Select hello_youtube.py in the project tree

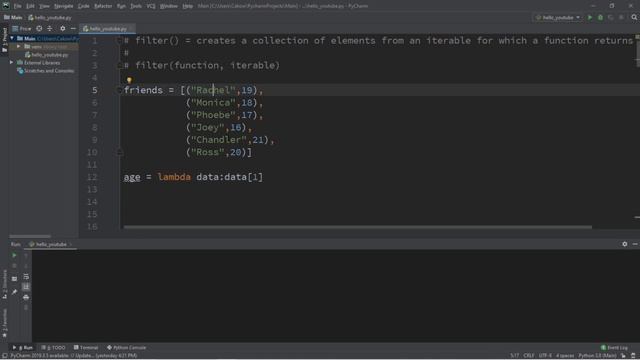click(x=46, y=55)
